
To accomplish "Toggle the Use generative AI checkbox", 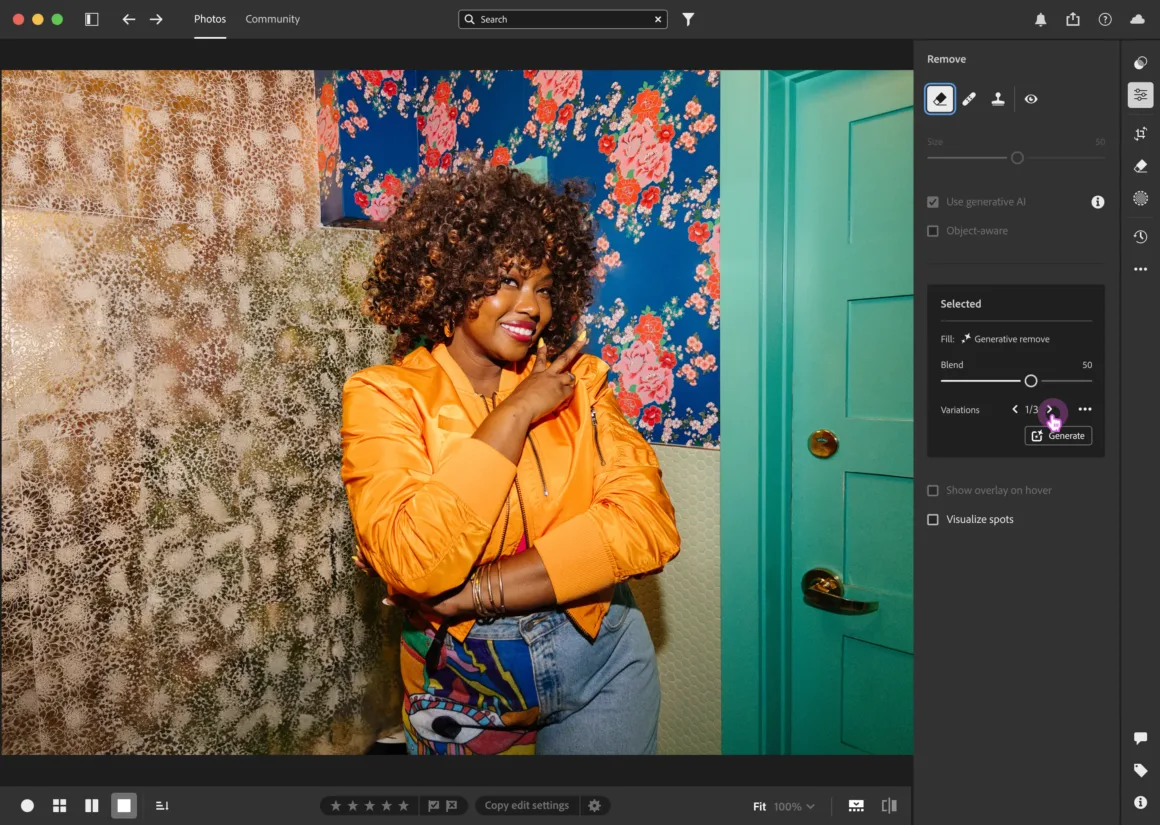I will pos(933,202).
